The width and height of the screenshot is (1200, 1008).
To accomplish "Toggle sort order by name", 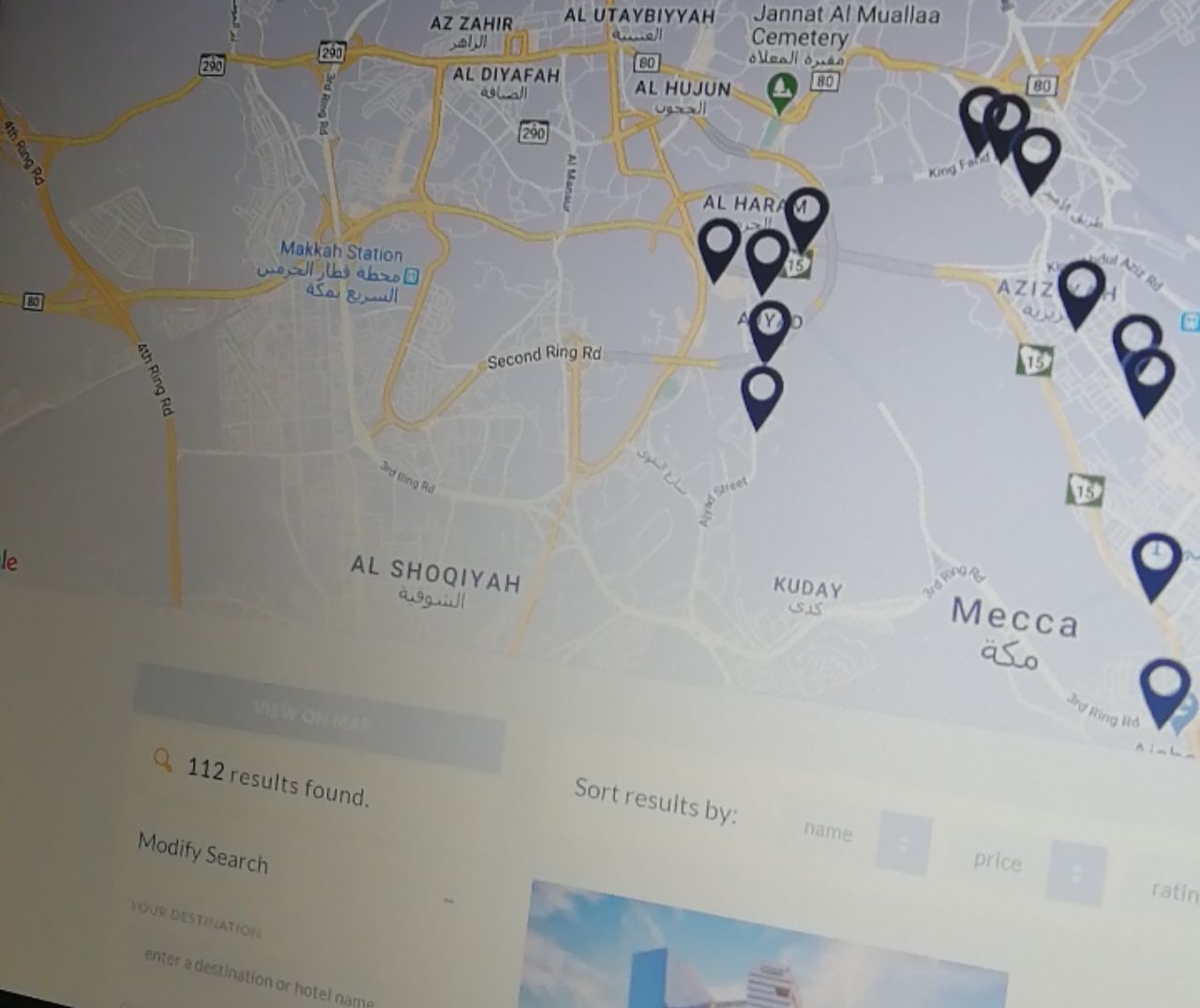I will tap(904, 842).
